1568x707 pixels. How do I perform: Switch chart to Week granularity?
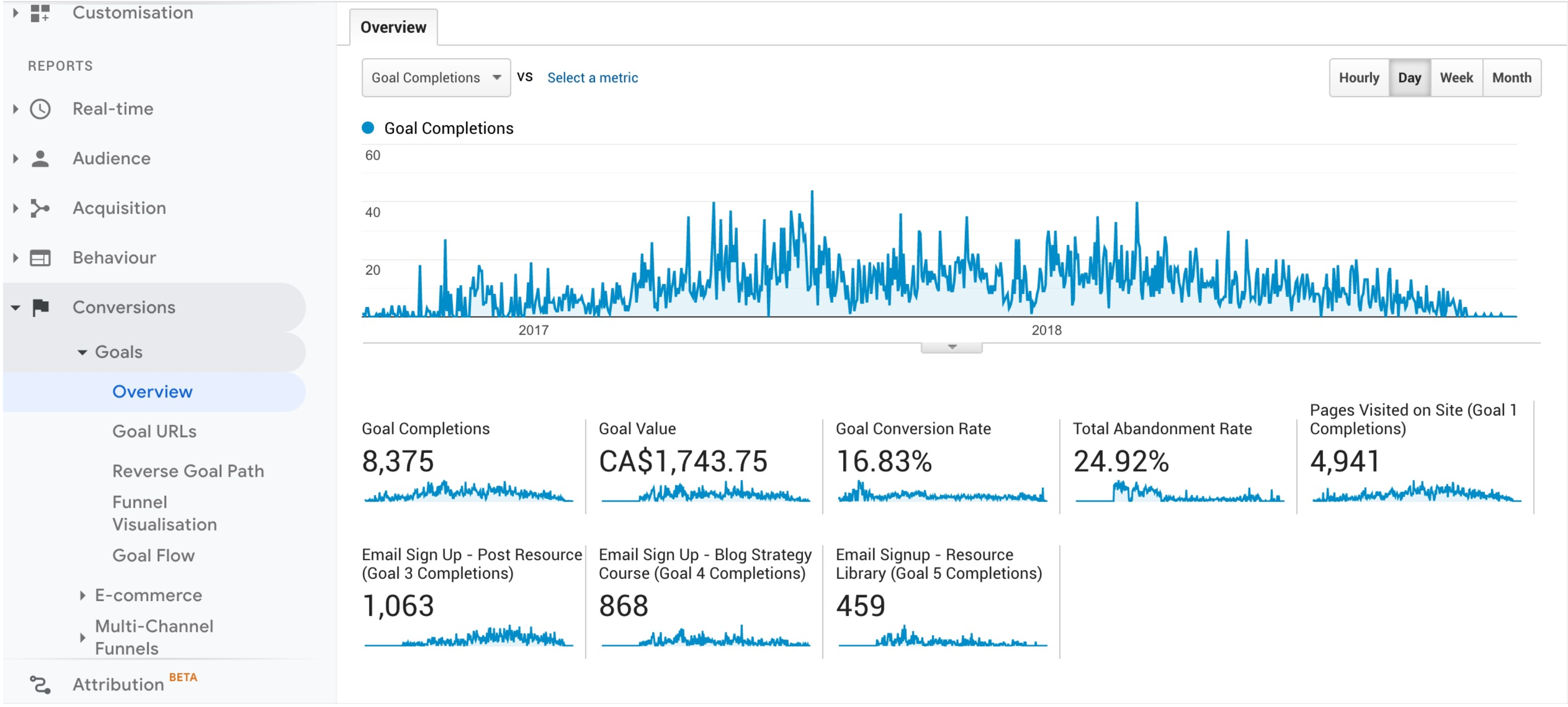click(1456, 77)
